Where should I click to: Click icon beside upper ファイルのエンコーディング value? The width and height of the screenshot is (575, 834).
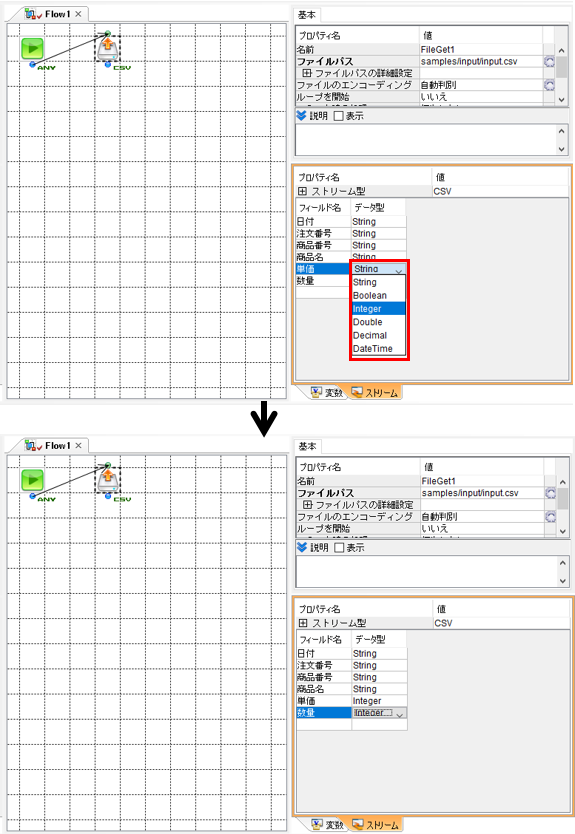point(549,85)
